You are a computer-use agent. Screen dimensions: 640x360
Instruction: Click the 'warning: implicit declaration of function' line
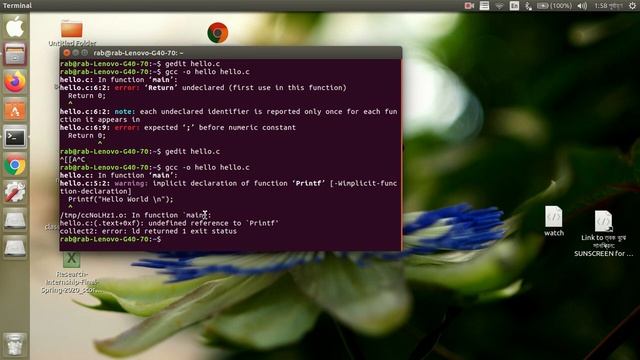tap(229, 187)
